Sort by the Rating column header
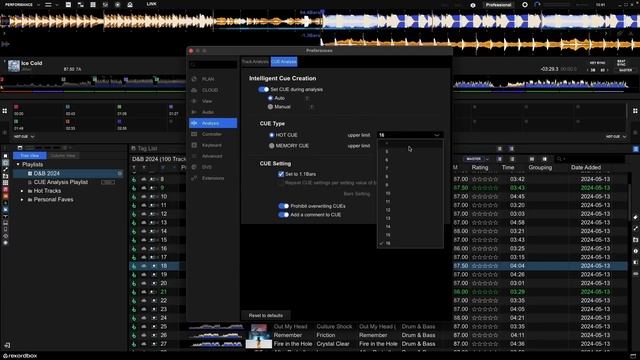The height and width of the screenshot is (360, 640). coord(480,167)
